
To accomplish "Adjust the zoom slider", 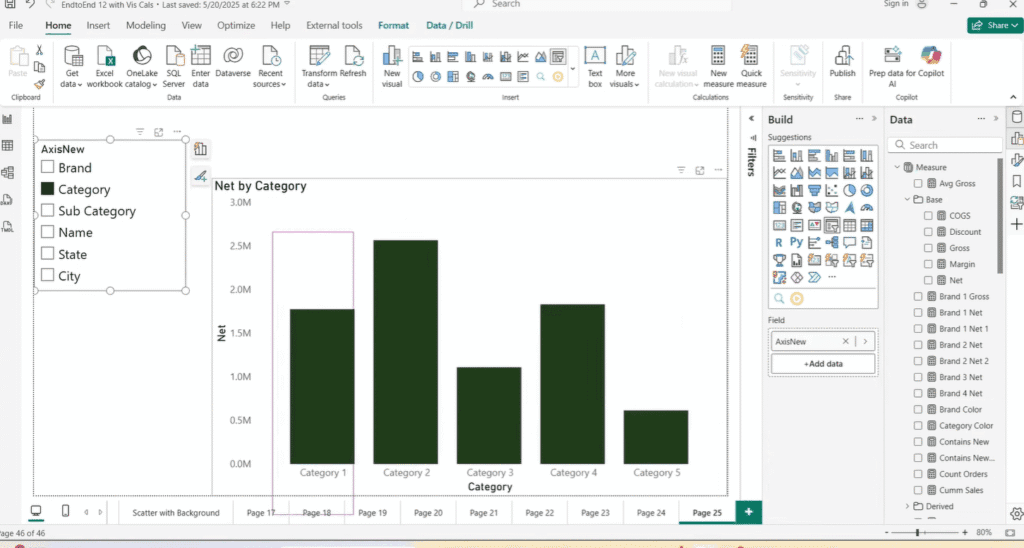I will click(x=918, y=533).
